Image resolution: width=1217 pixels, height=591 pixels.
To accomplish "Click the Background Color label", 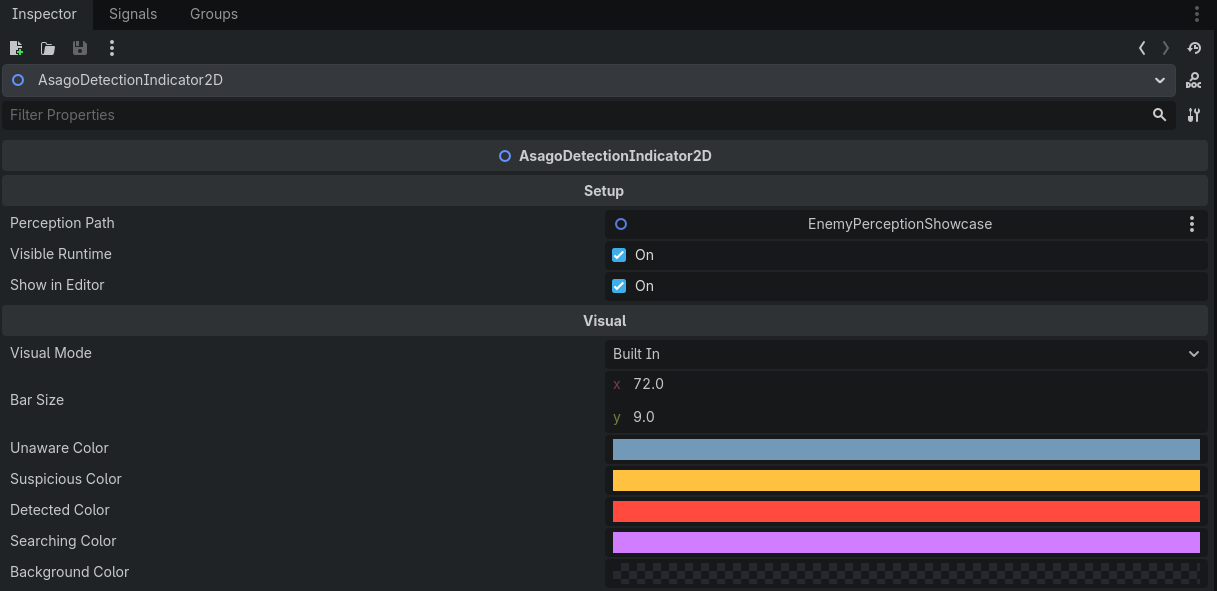I will pos(70,572).
